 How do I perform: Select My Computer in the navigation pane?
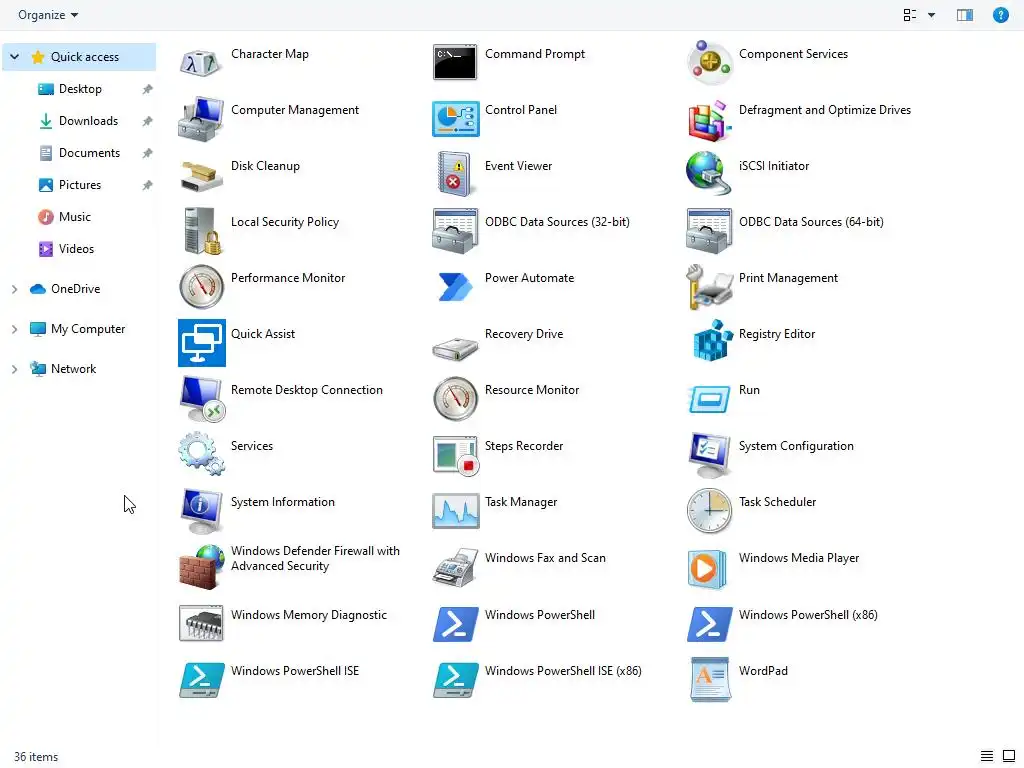[79, 329]
